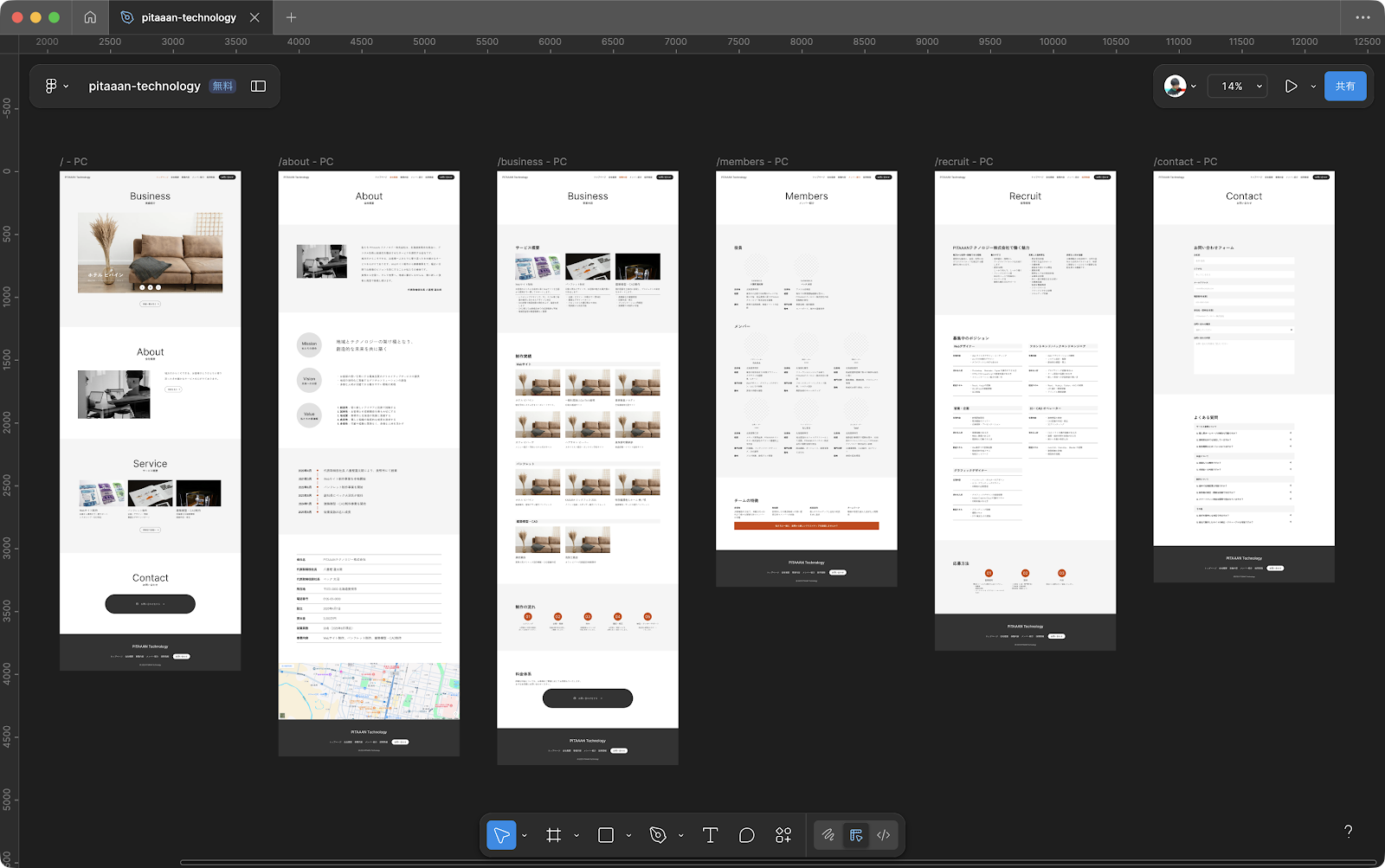Viewport: 1385px width, 868px height.
Task: Click the help question mark icon
Action: [x=1348, y=832]
